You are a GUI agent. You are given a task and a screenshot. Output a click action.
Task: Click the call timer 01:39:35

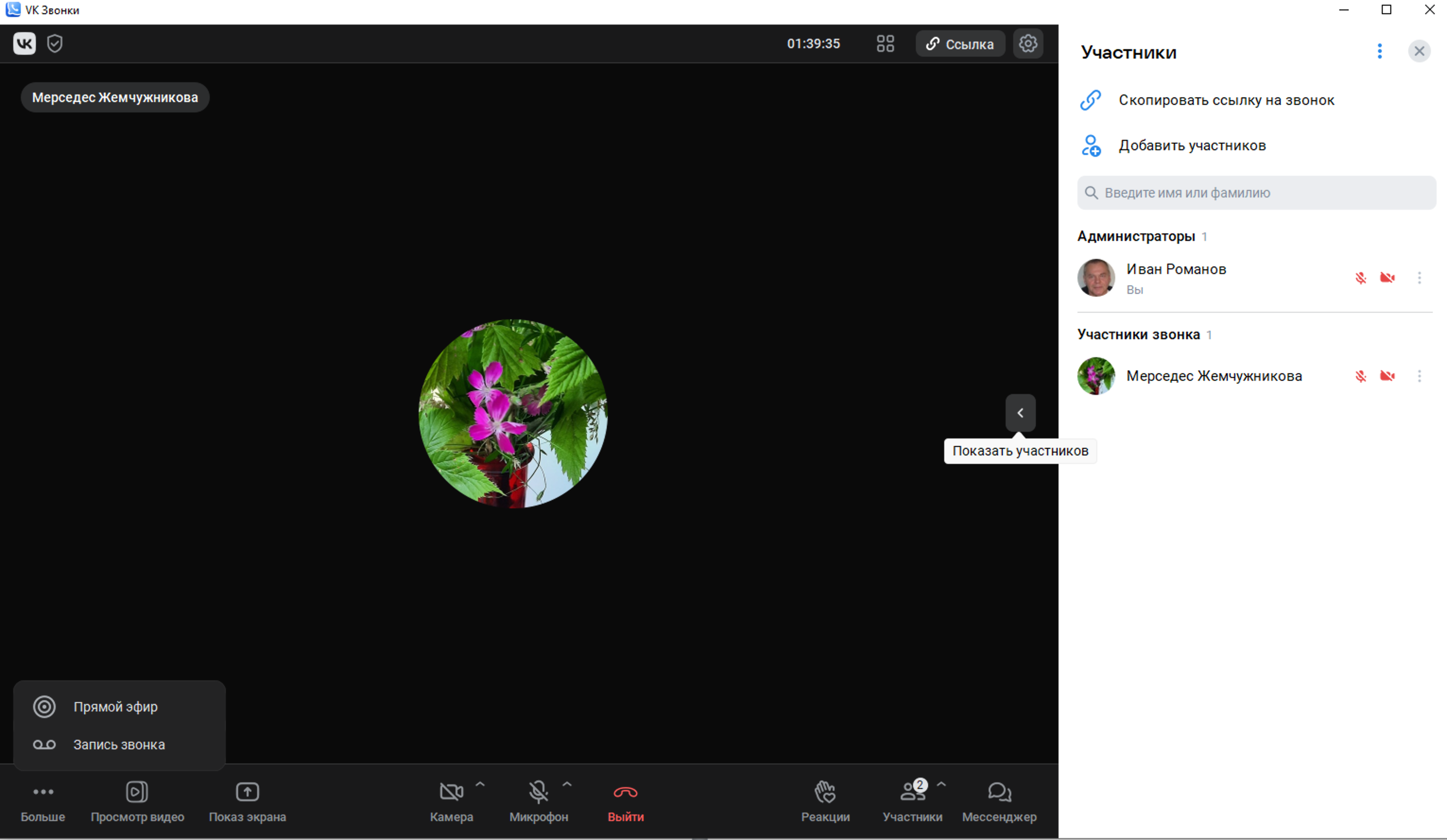point(813,43)
